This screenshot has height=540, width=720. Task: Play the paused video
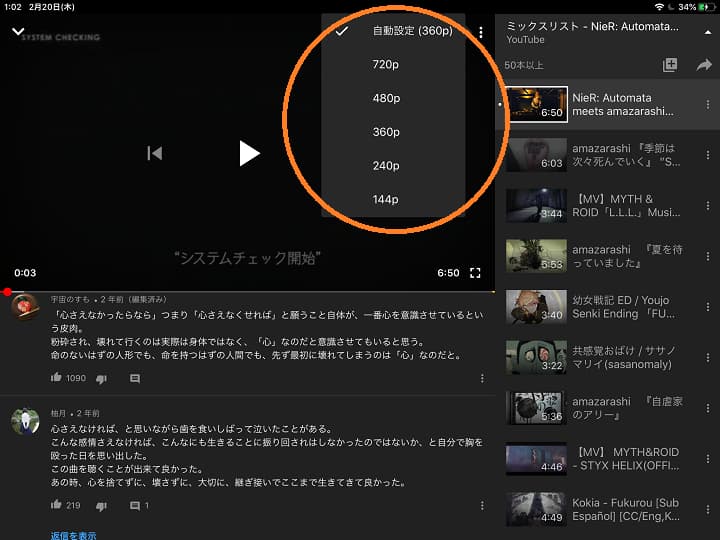[x=249, y=153]
